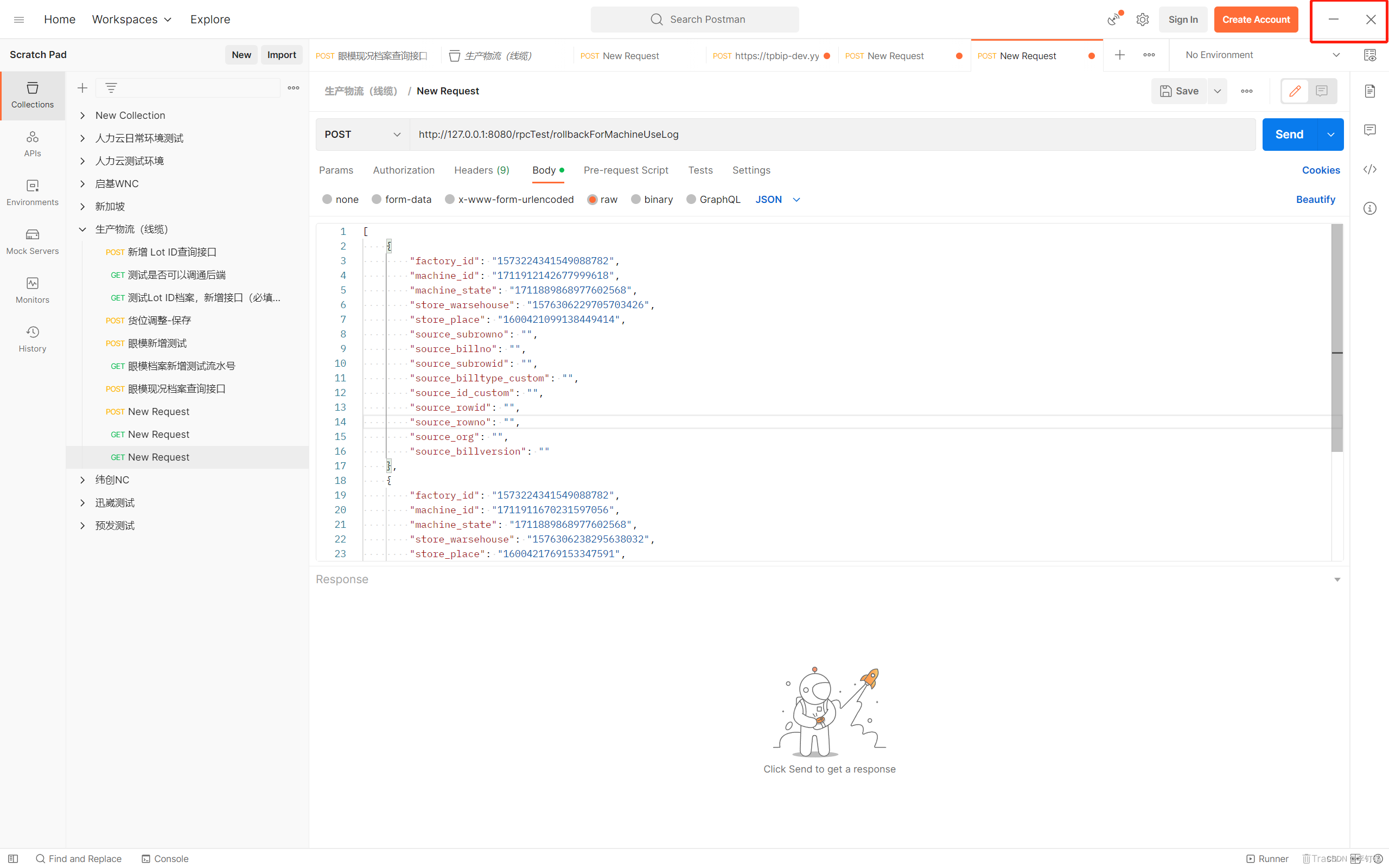Click the request info icon
The image size is (1389, 868).
point(1369,208)
